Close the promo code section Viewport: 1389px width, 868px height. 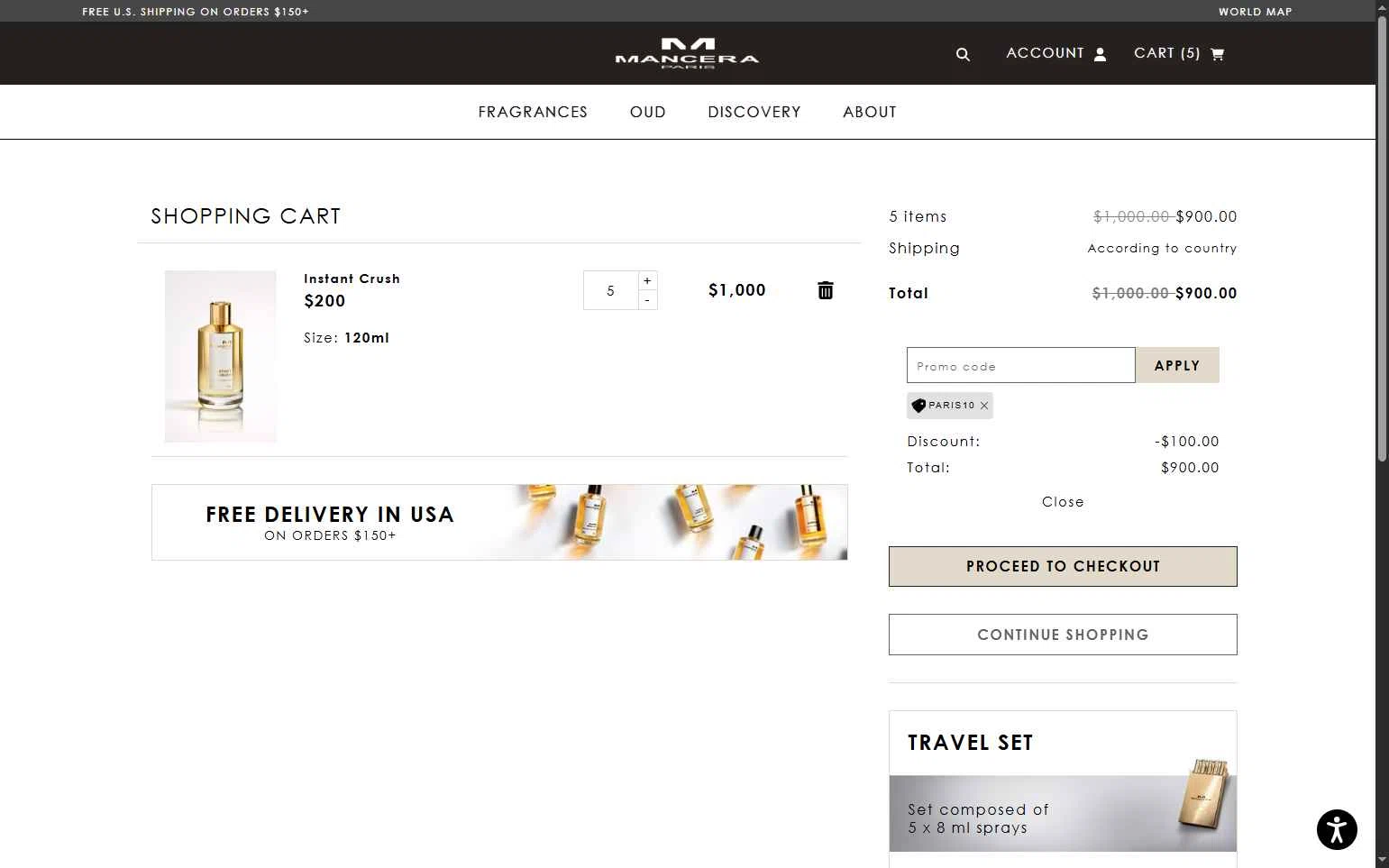(1063, 502)
